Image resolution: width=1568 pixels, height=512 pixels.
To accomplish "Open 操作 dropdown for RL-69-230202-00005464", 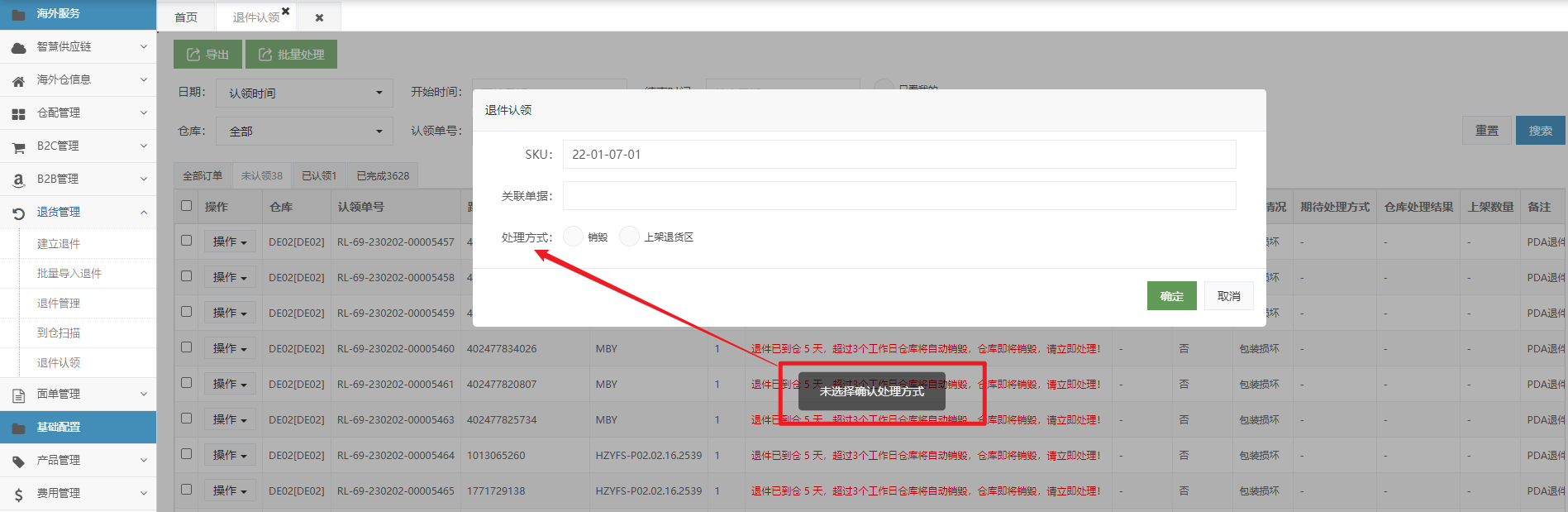I will (230, 455).
